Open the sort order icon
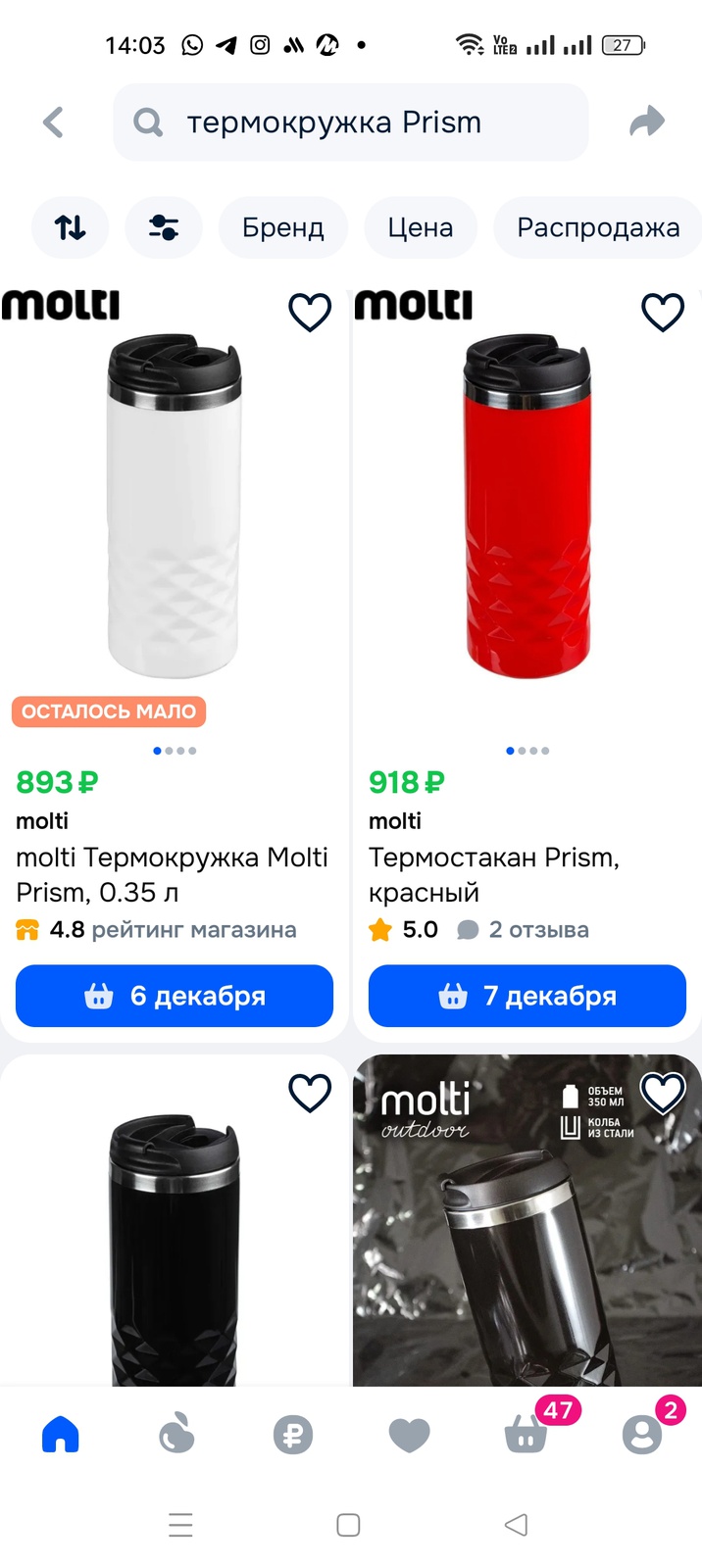 tap(70, 227)
